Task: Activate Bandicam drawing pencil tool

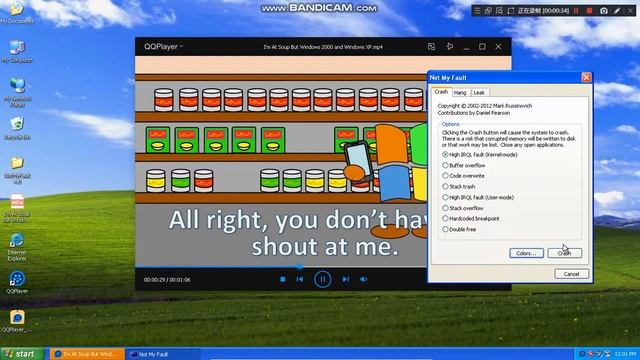Action: 617,11
